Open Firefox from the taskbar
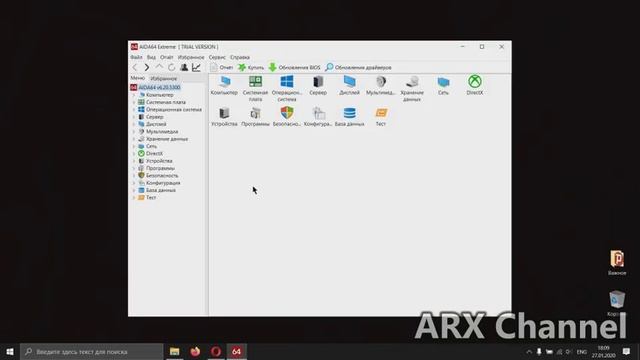The height and width of the screenshot is (360, 640). (196, 351)
